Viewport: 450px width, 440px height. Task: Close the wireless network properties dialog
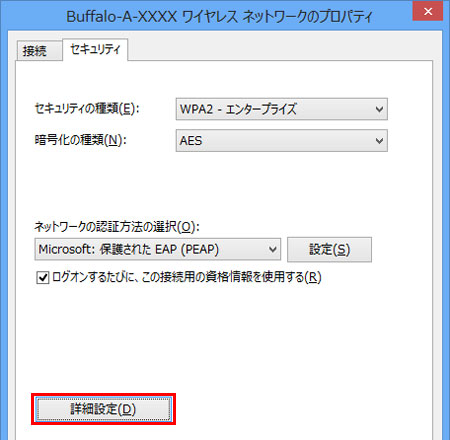(x=428, y=11)
